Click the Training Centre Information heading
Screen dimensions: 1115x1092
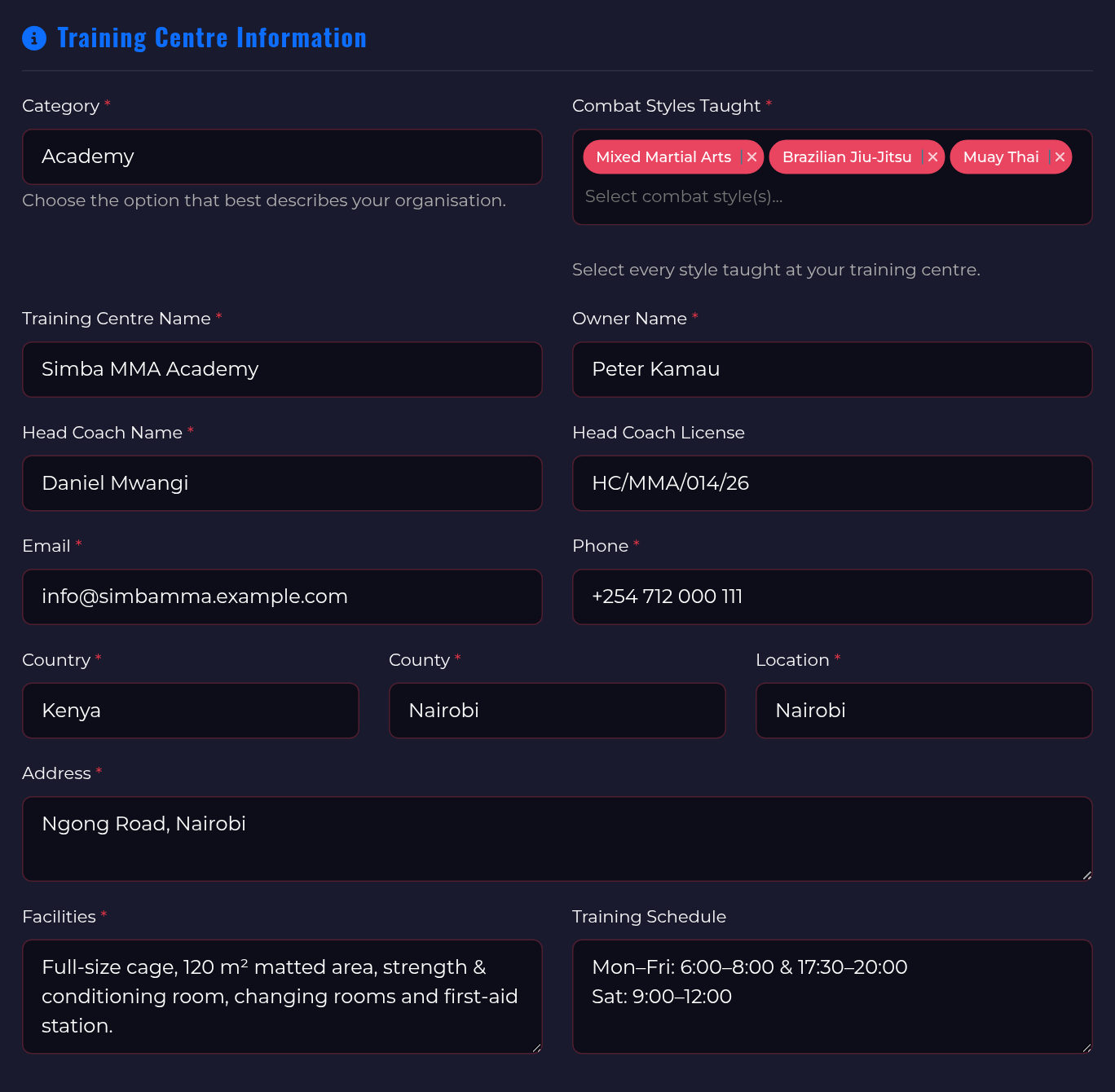point(212,38)
